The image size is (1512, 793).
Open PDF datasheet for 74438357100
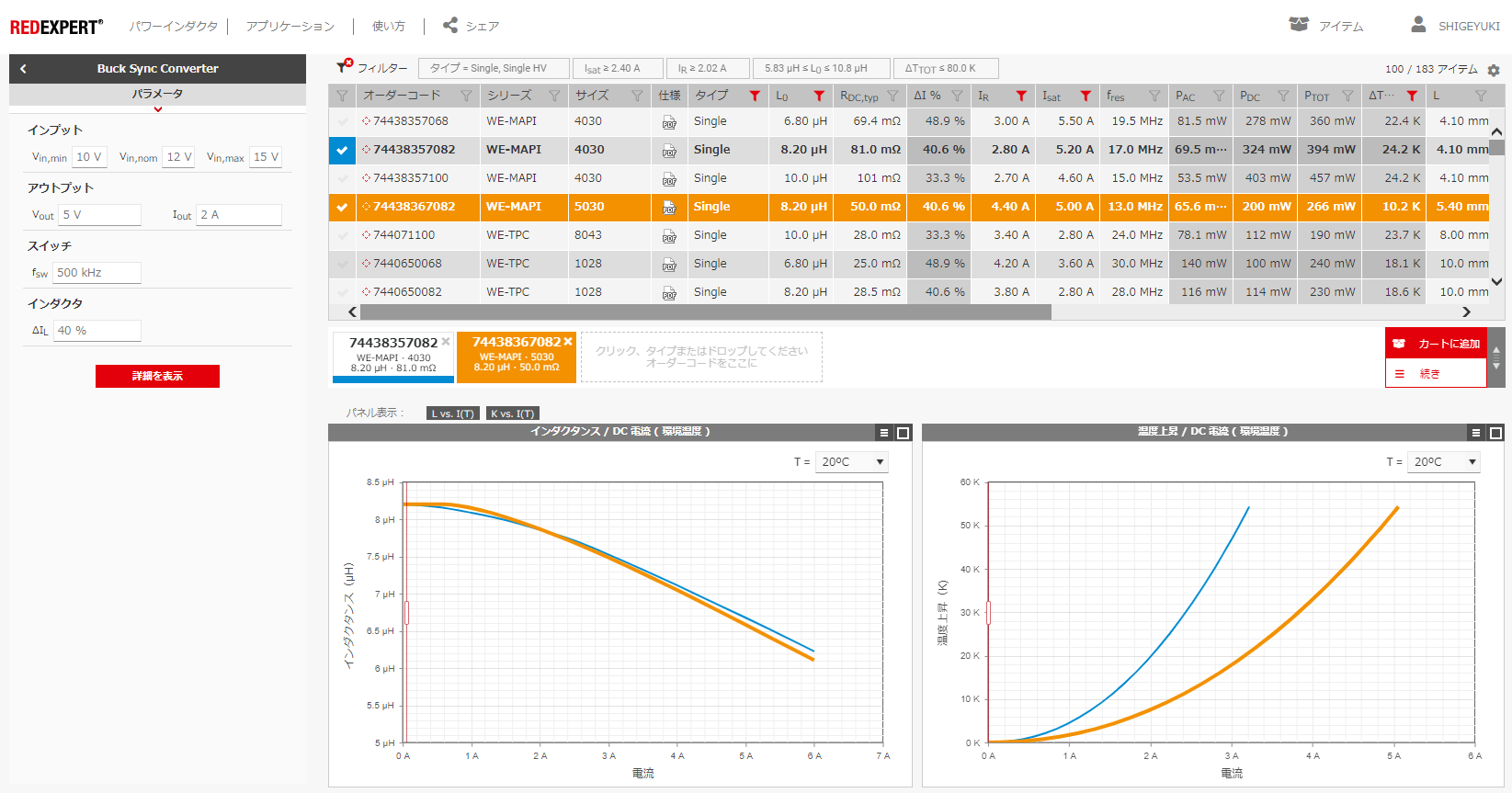(669, 179)
